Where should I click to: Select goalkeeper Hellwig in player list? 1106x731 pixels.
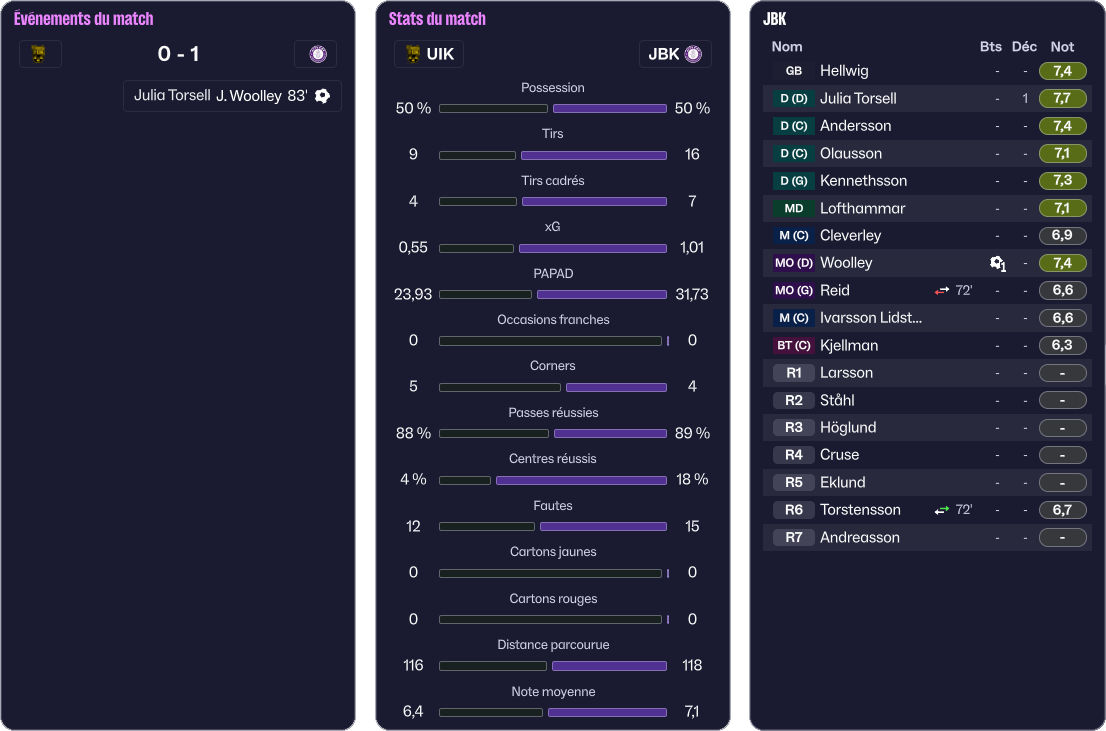click(844, 71)
